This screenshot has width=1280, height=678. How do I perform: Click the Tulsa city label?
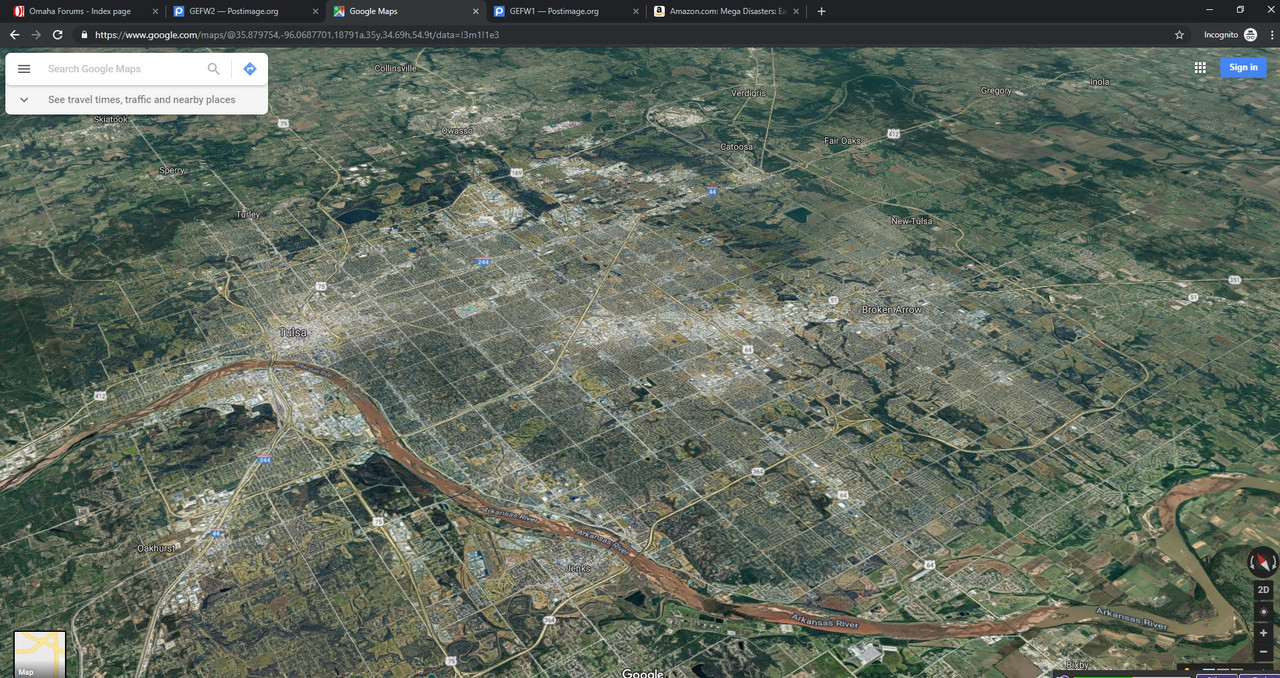(x=293, y=332)
